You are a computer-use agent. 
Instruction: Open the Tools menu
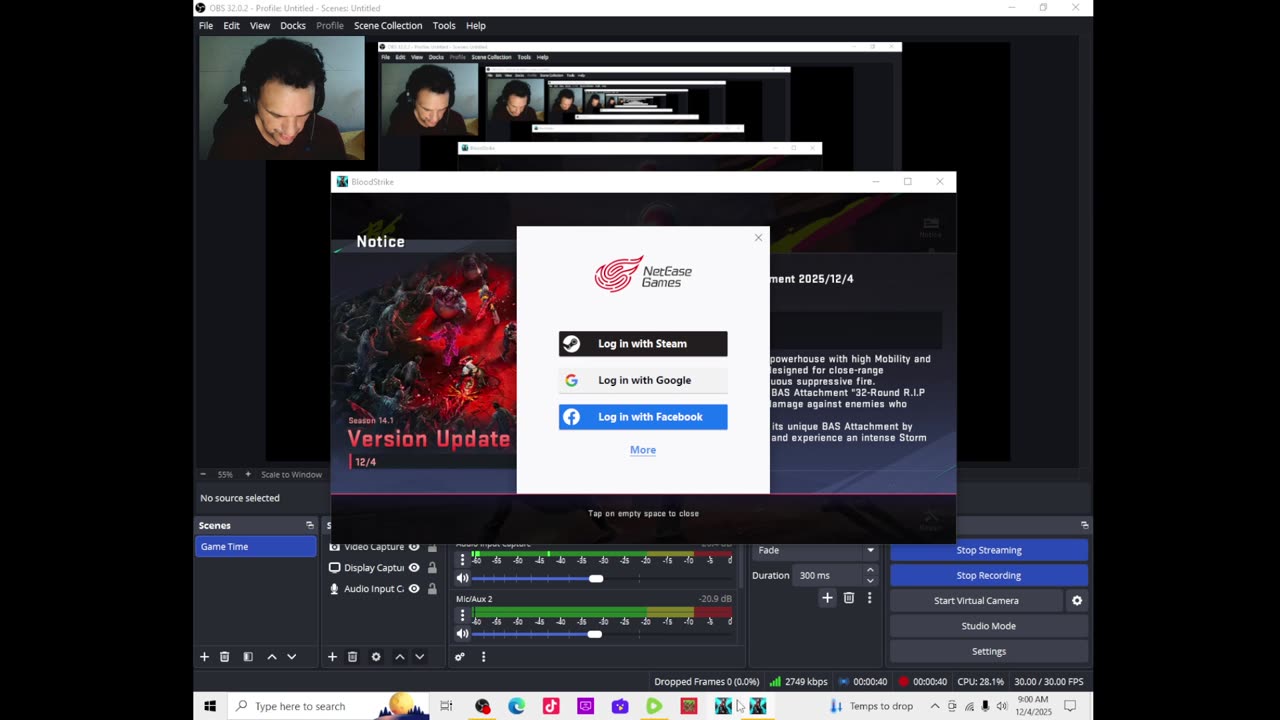[x=444, y=26]
